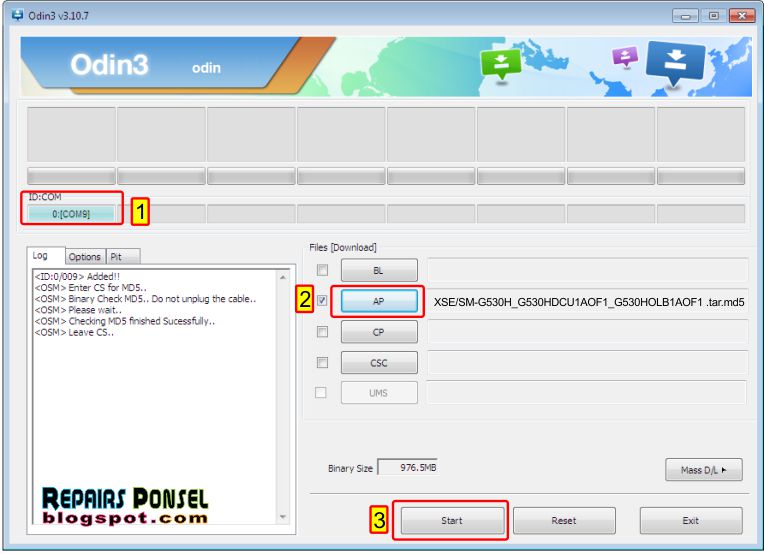
Task: Click the AP file path field
Action: point(588,302)
